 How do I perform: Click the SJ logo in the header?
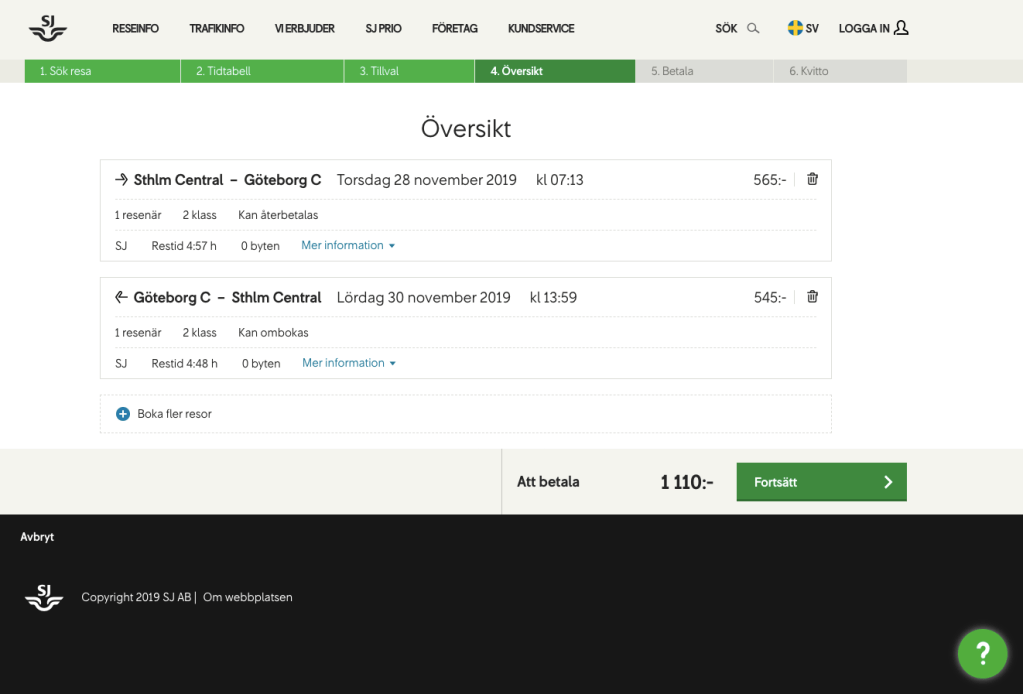coord(47,29)
